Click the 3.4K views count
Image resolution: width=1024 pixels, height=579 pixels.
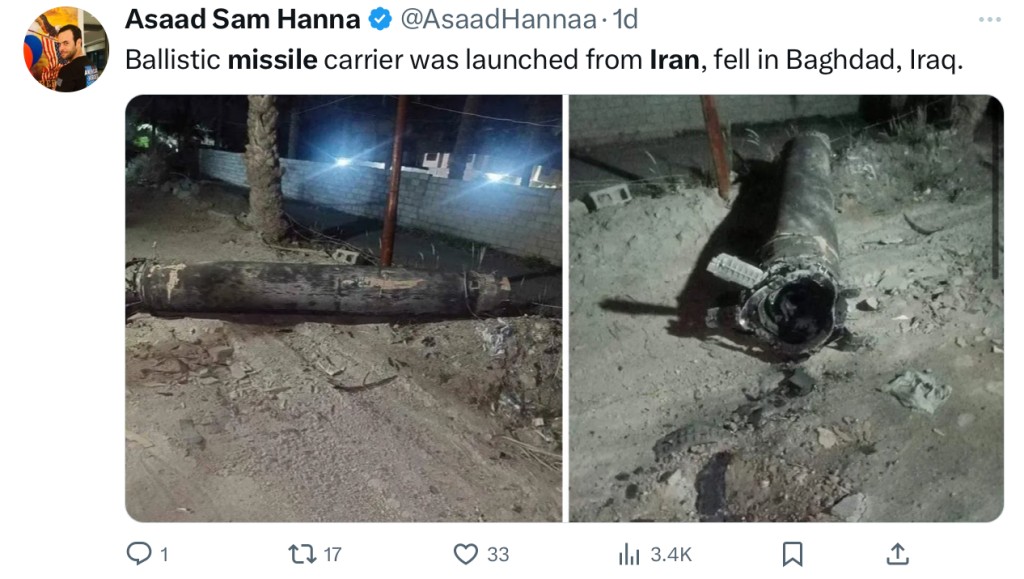pos(671,554)
